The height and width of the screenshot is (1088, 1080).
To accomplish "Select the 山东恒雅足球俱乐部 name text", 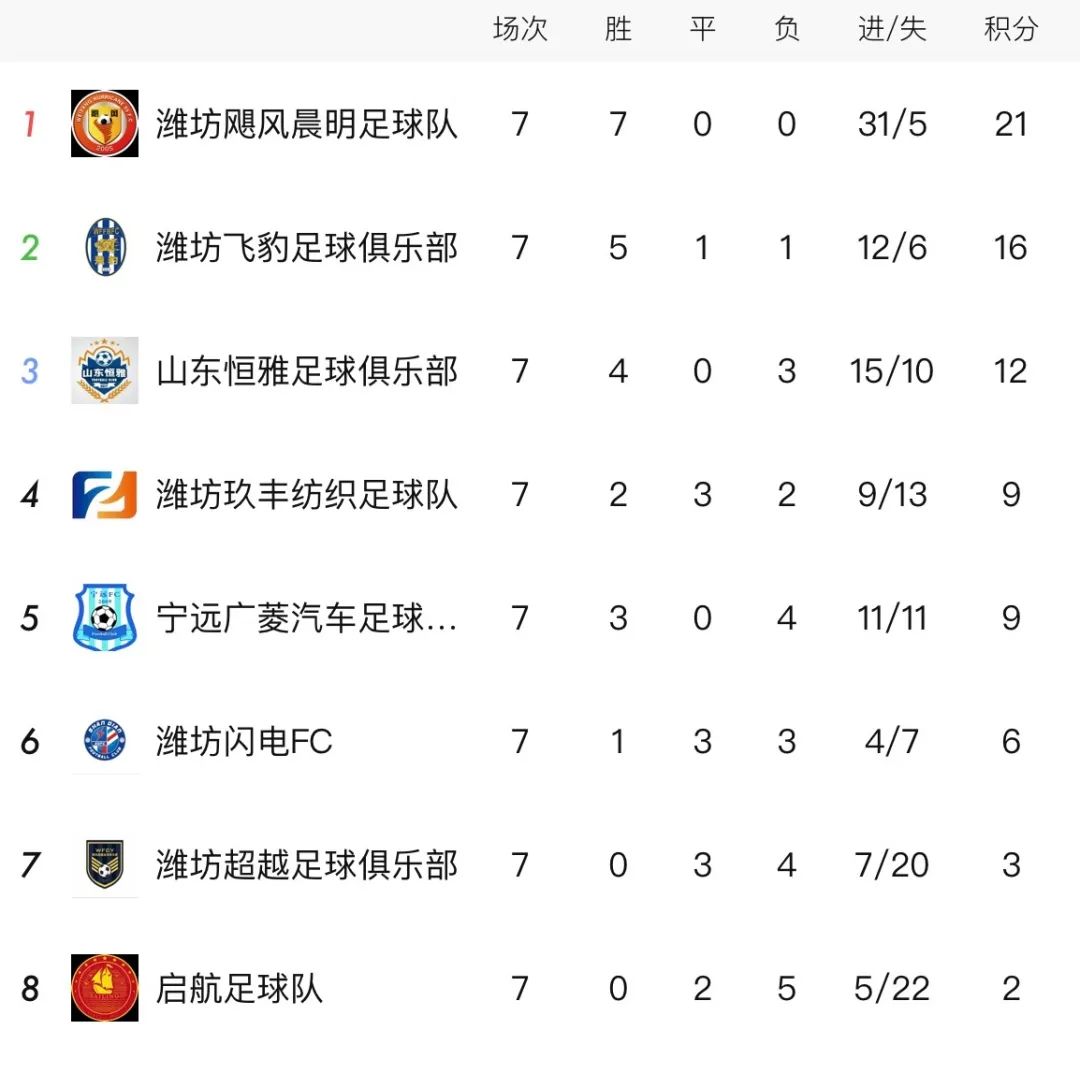I will click(307, 371).
